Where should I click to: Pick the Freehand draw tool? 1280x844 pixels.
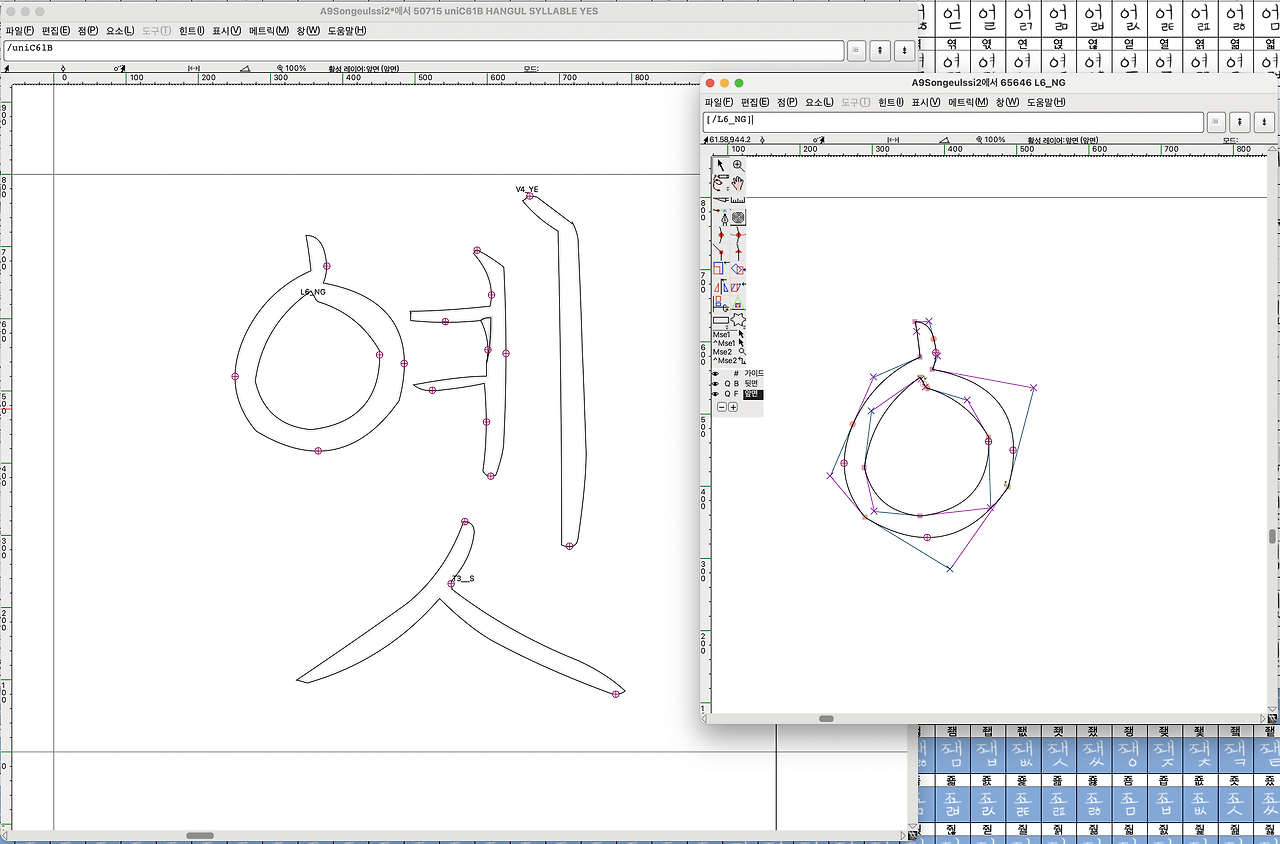[720, 183]
